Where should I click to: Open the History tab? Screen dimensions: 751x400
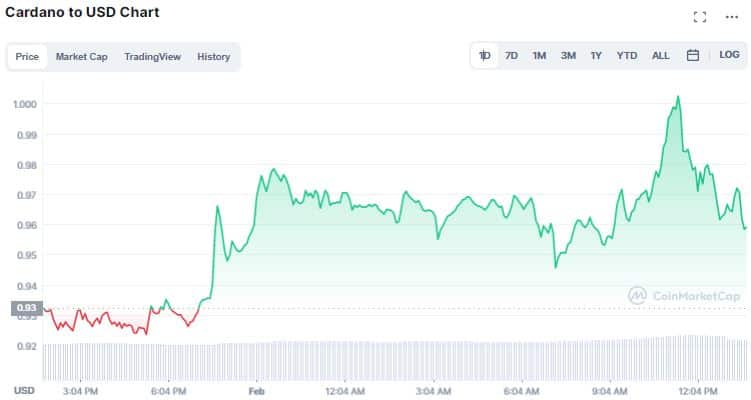click(214, 57)
